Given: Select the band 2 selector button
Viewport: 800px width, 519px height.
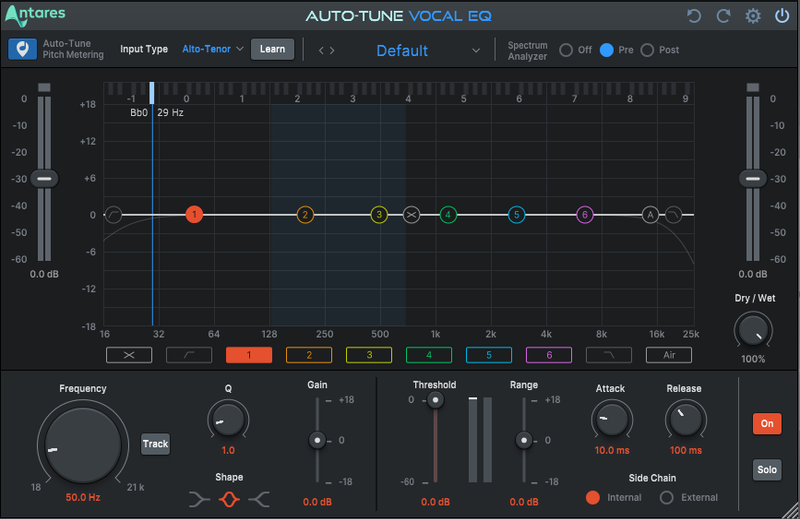Looking at the screenshot, I should point(309,355).
